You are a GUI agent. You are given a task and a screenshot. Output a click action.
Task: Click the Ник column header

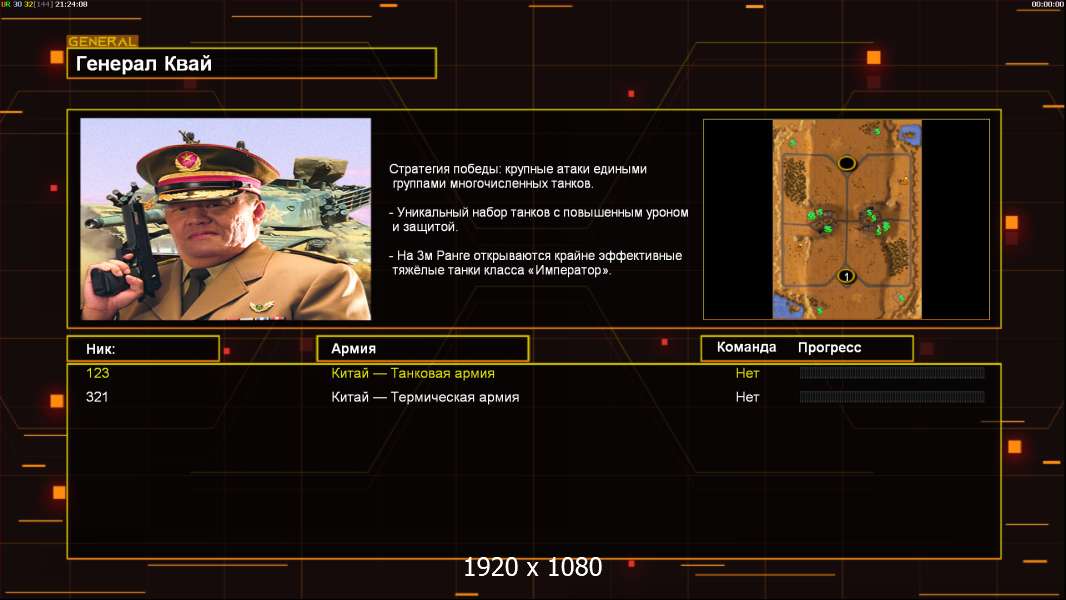click(143, 349)
